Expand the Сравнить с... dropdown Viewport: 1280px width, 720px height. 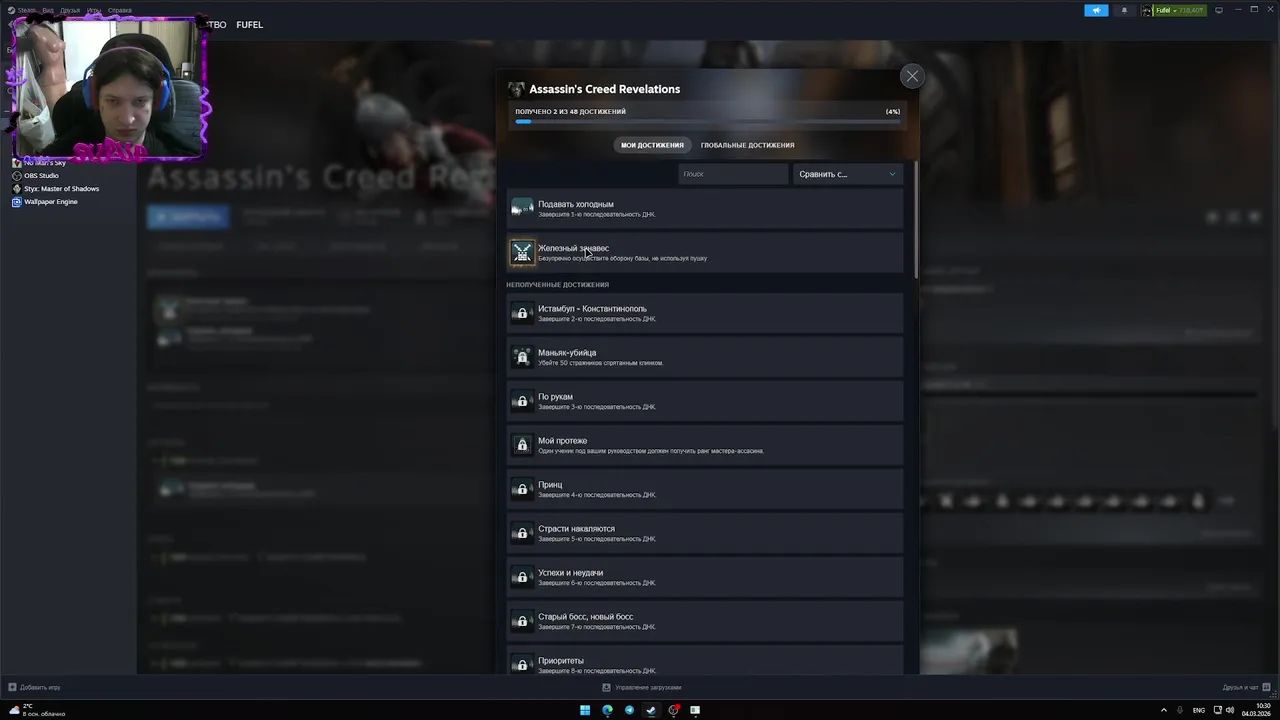pos(848,174)
